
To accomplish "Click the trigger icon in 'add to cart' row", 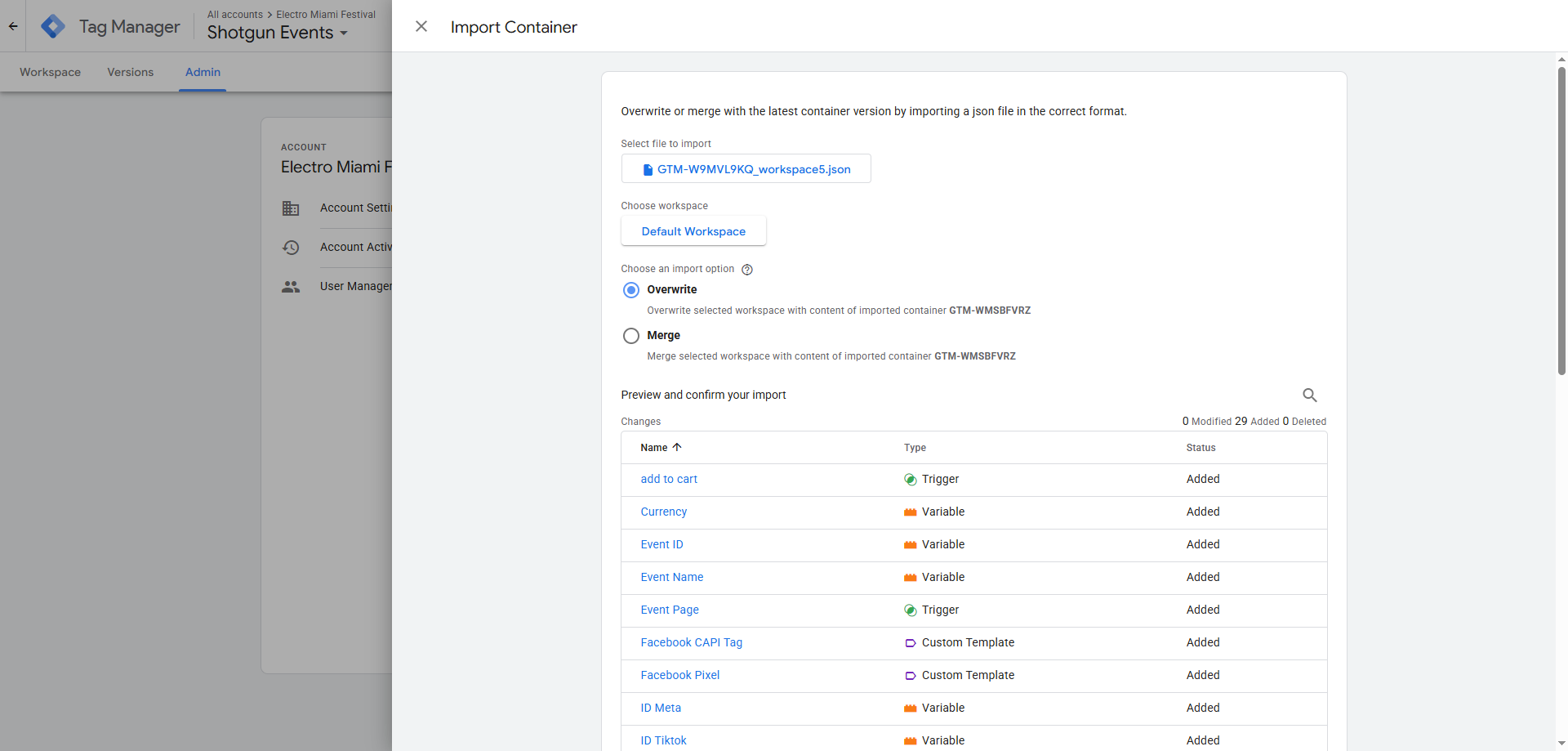I will click(910, 480).
